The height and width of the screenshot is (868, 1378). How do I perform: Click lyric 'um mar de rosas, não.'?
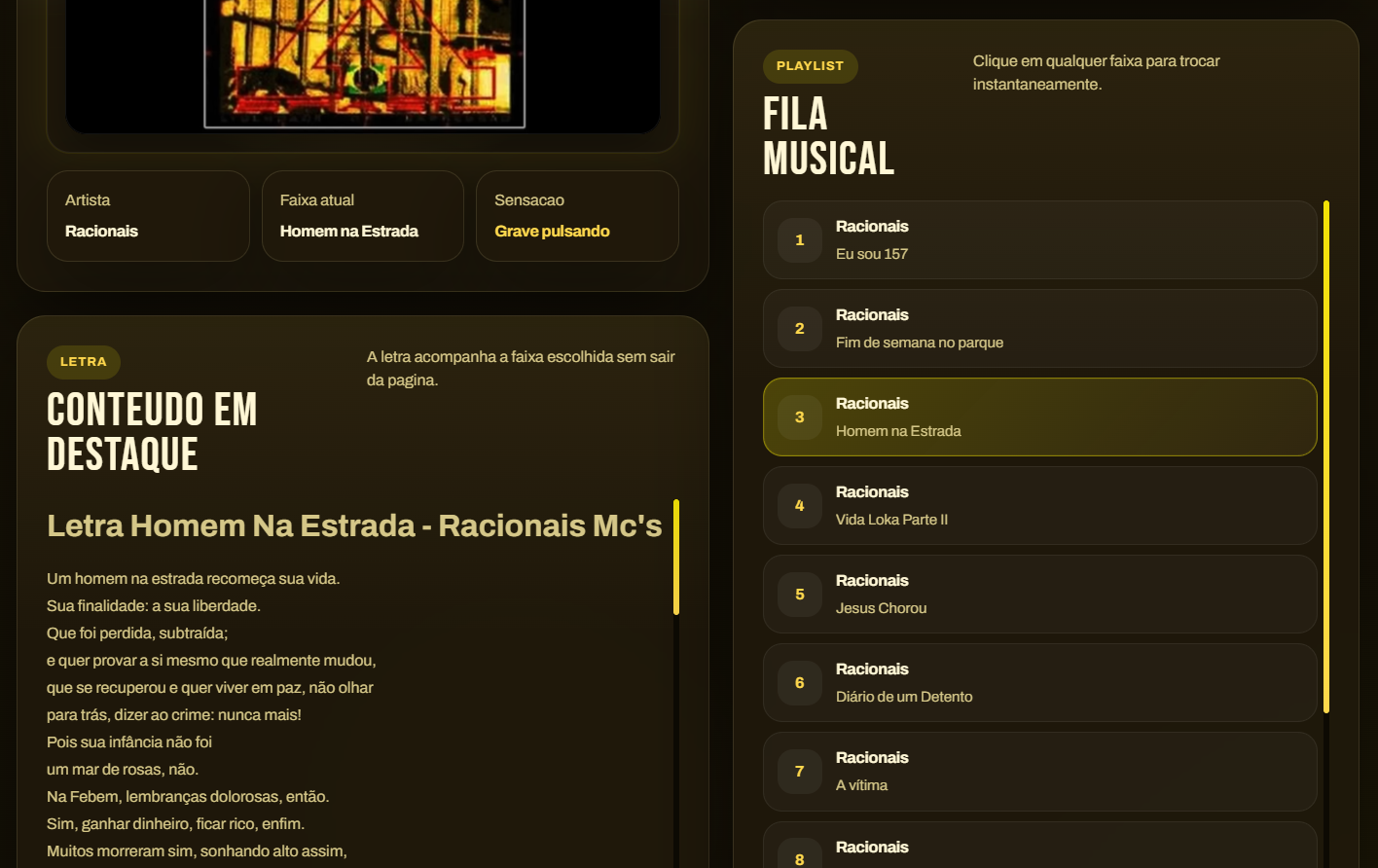point(123,770)
